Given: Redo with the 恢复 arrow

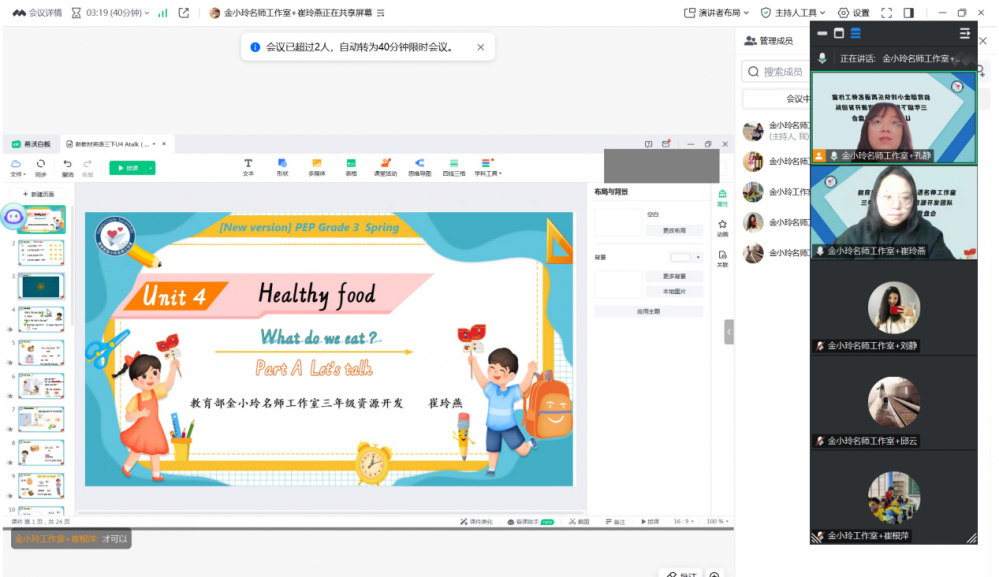Looking at the screenshot, I should 87,167.
